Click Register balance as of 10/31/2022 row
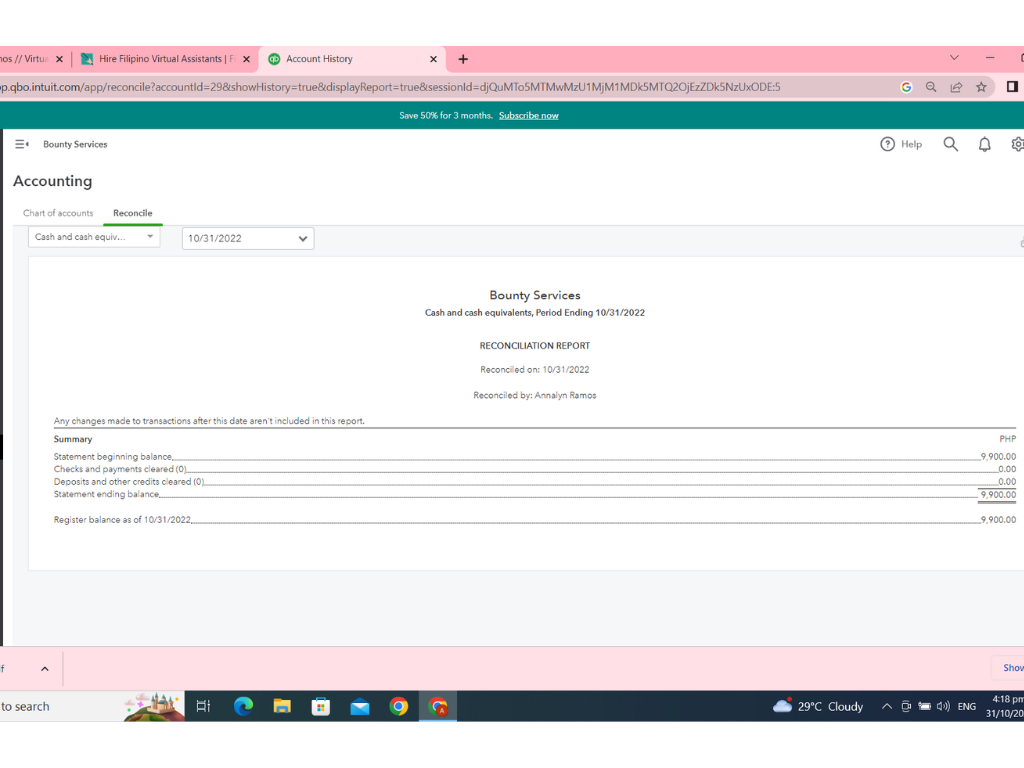 coord(535,520)
